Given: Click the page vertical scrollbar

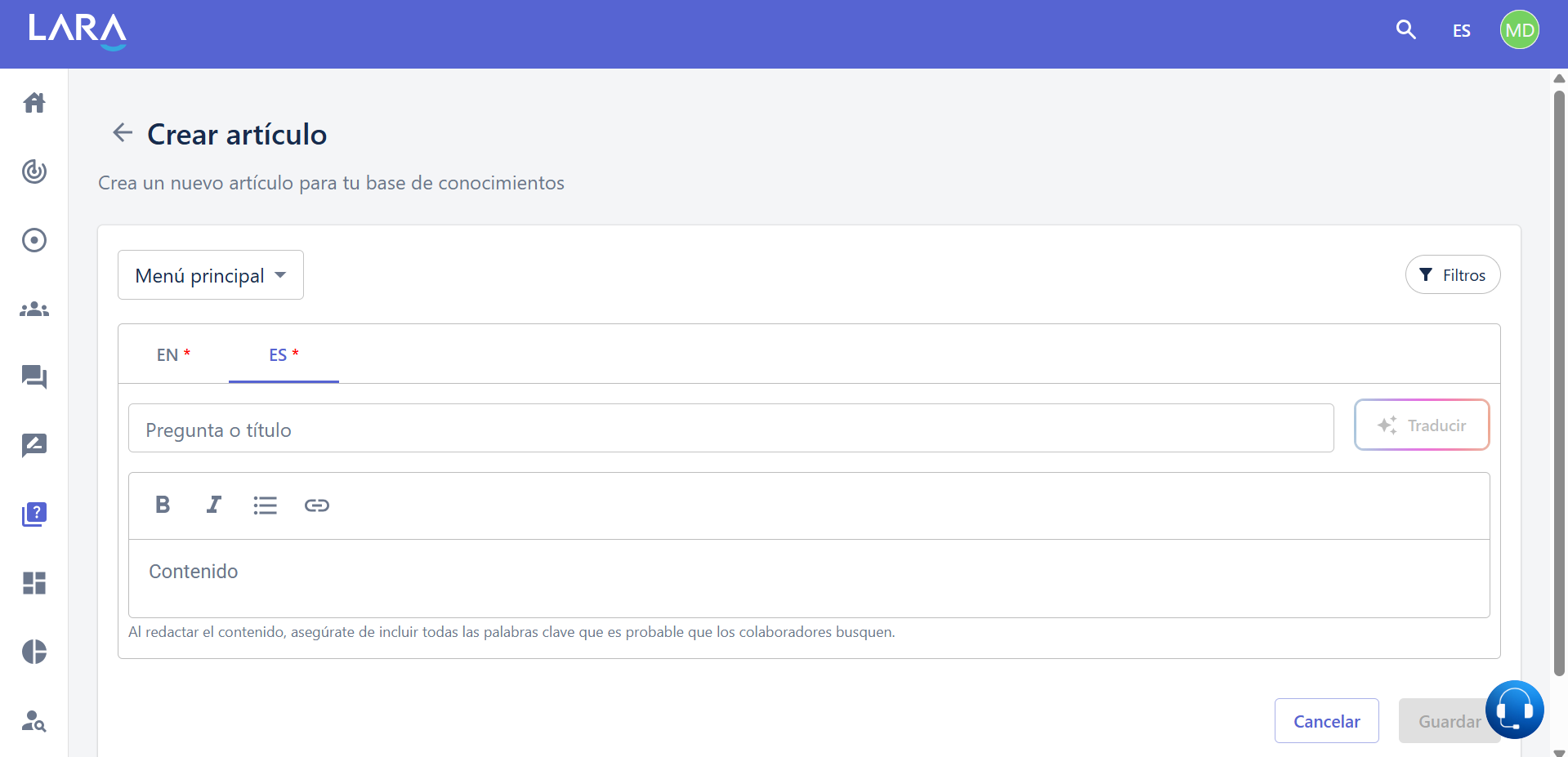Looking at the screenshot, I should pos(1559,384).
